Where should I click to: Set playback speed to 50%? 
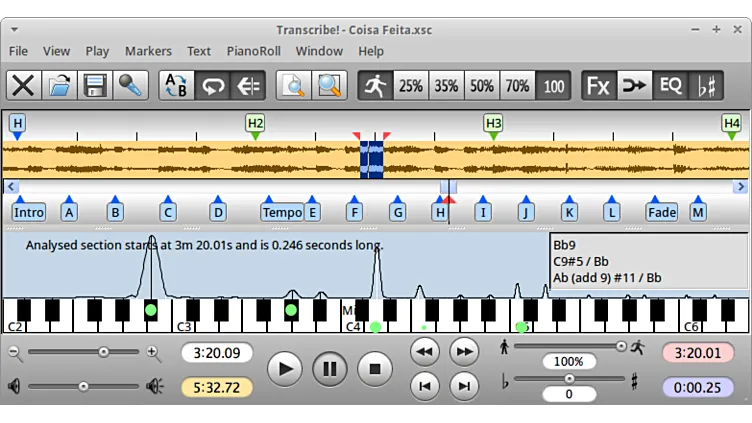(x=482, y=86)
